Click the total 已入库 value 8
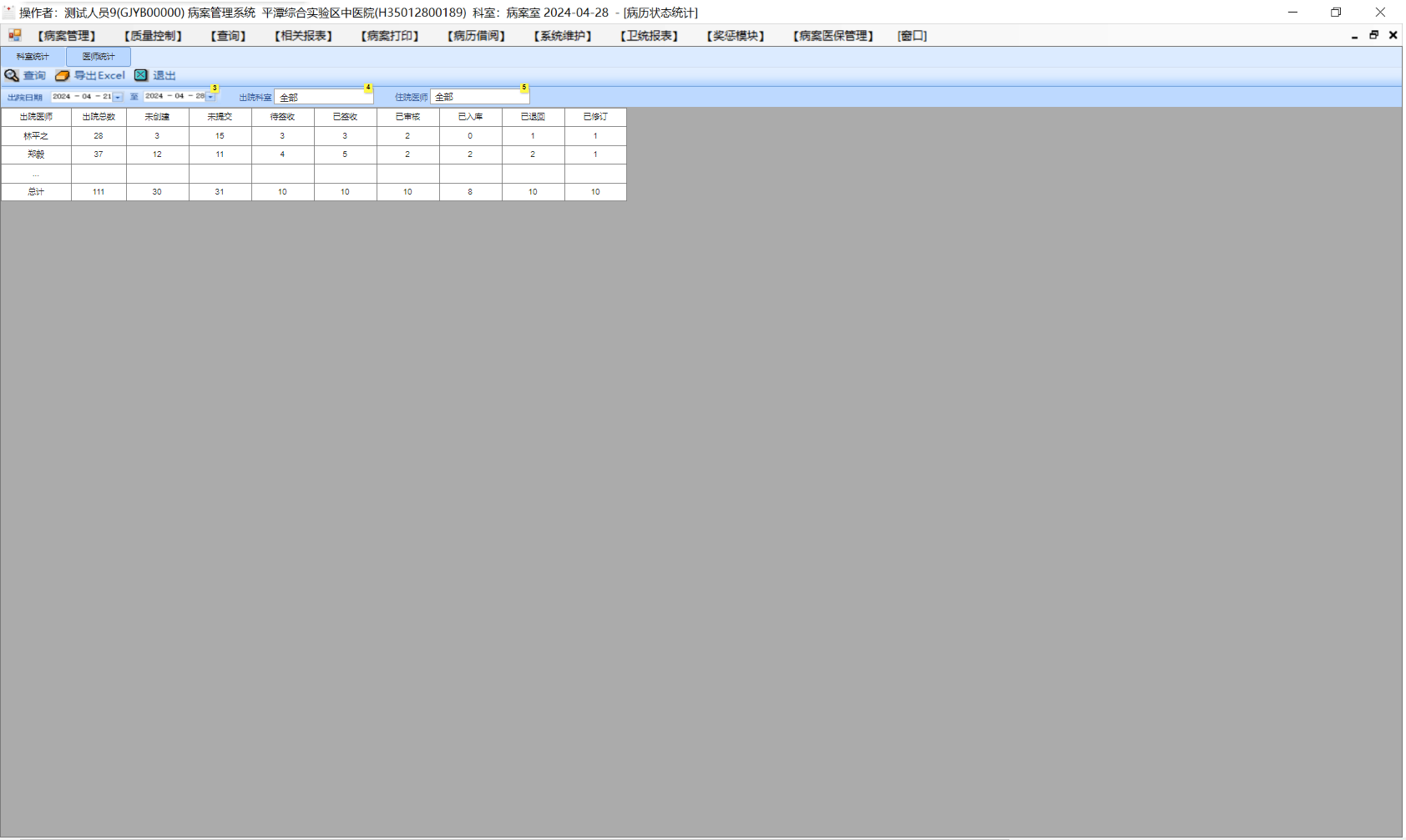This screenshot has height=840, width=1406. point(470,192)
